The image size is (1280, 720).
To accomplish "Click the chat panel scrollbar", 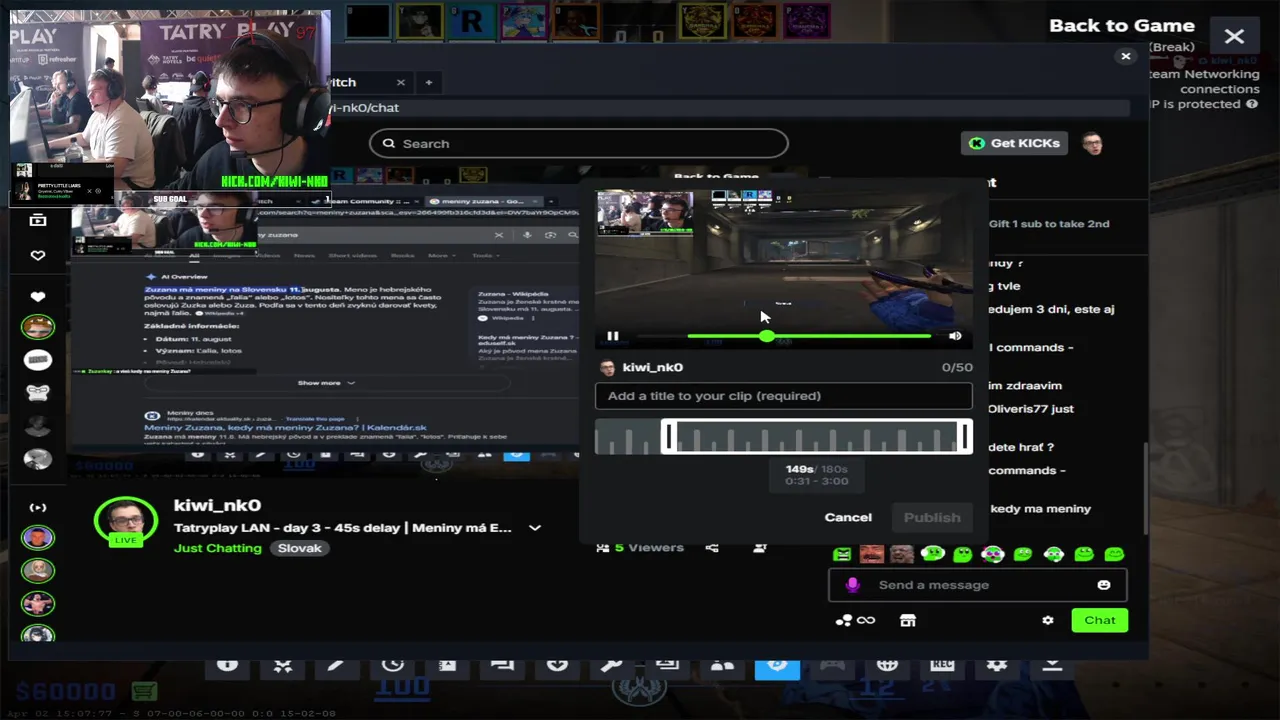I will pyautogui.click(x=1146, y=490).
